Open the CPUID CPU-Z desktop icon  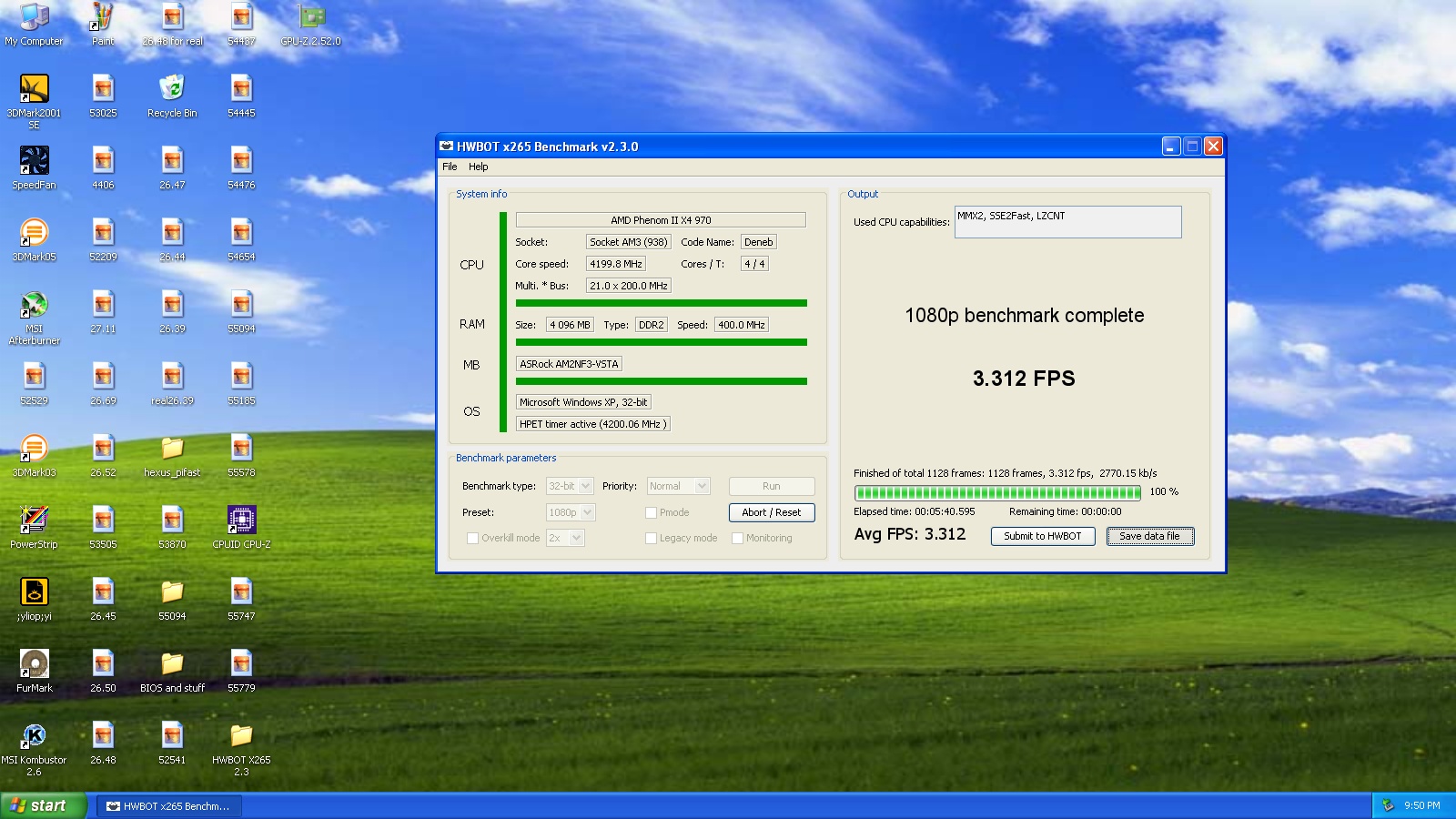[x=241, y=527]
